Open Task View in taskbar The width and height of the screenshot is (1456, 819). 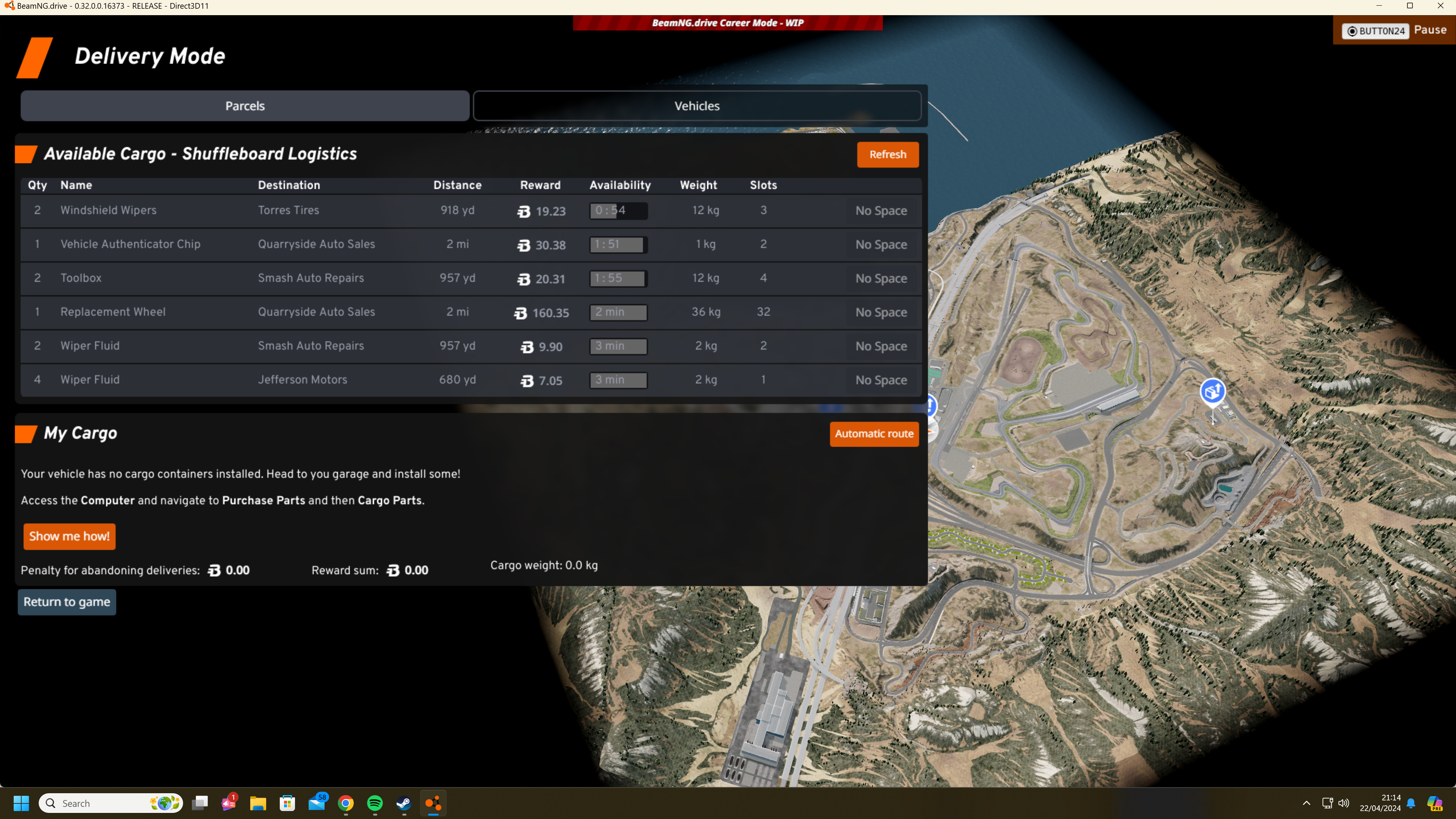200,803
